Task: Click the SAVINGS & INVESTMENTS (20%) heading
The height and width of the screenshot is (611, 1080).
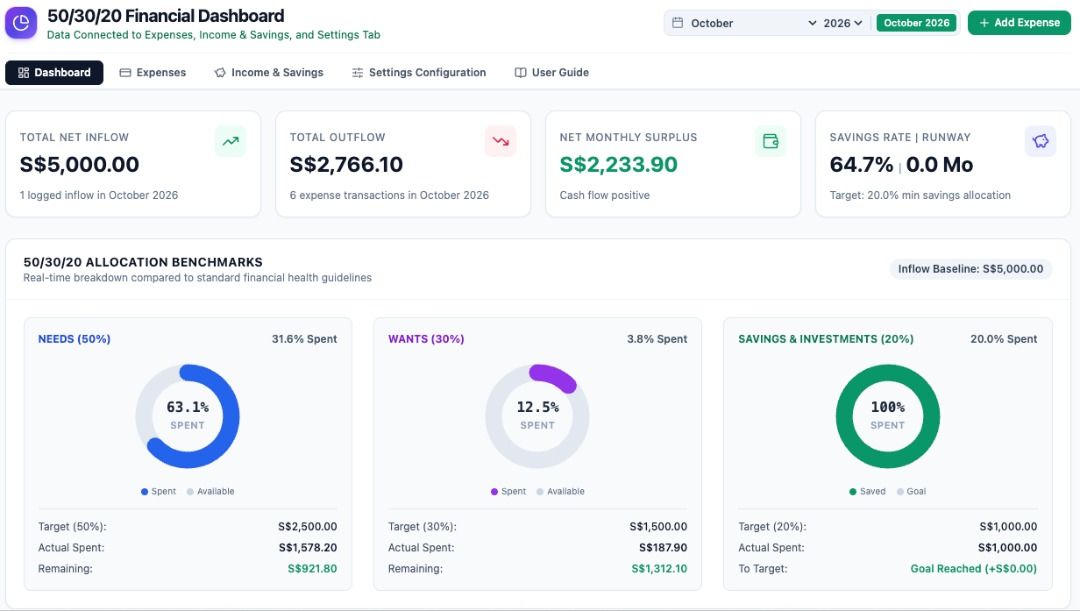Action: (x=826, y=339)
